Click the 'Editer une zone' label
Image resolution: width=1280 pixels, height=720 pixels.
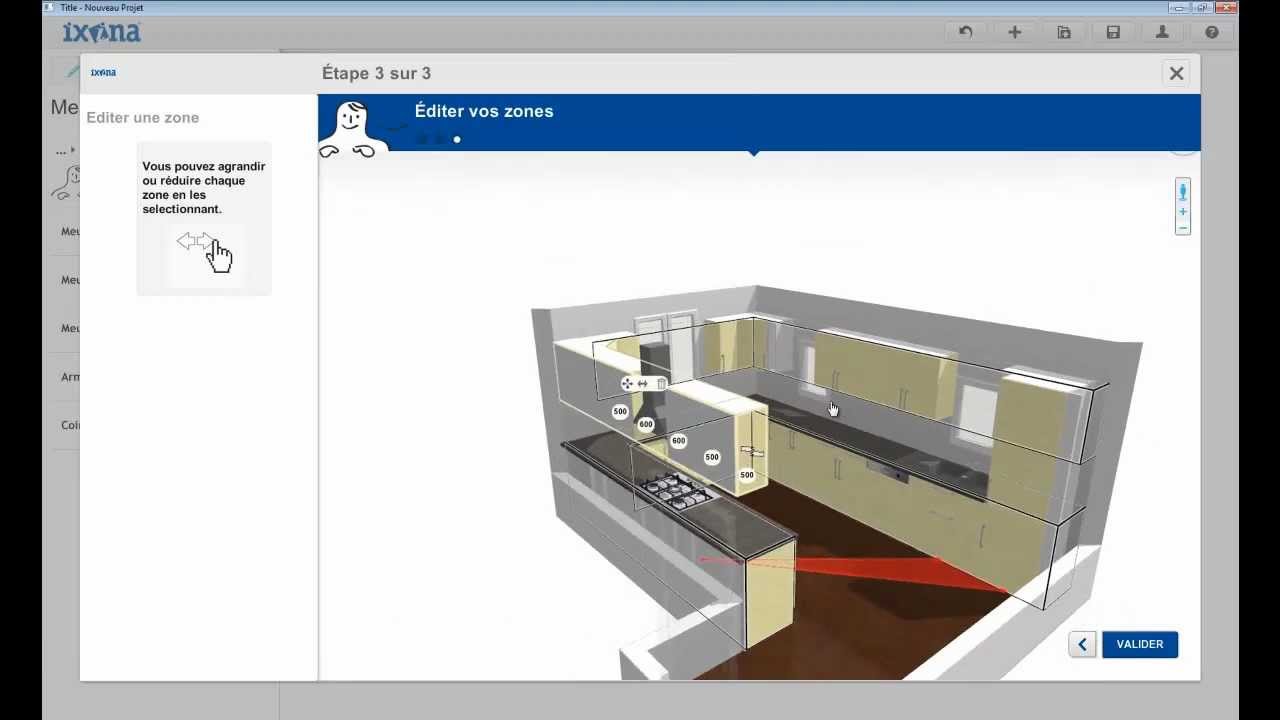click(x=143, y=117)
